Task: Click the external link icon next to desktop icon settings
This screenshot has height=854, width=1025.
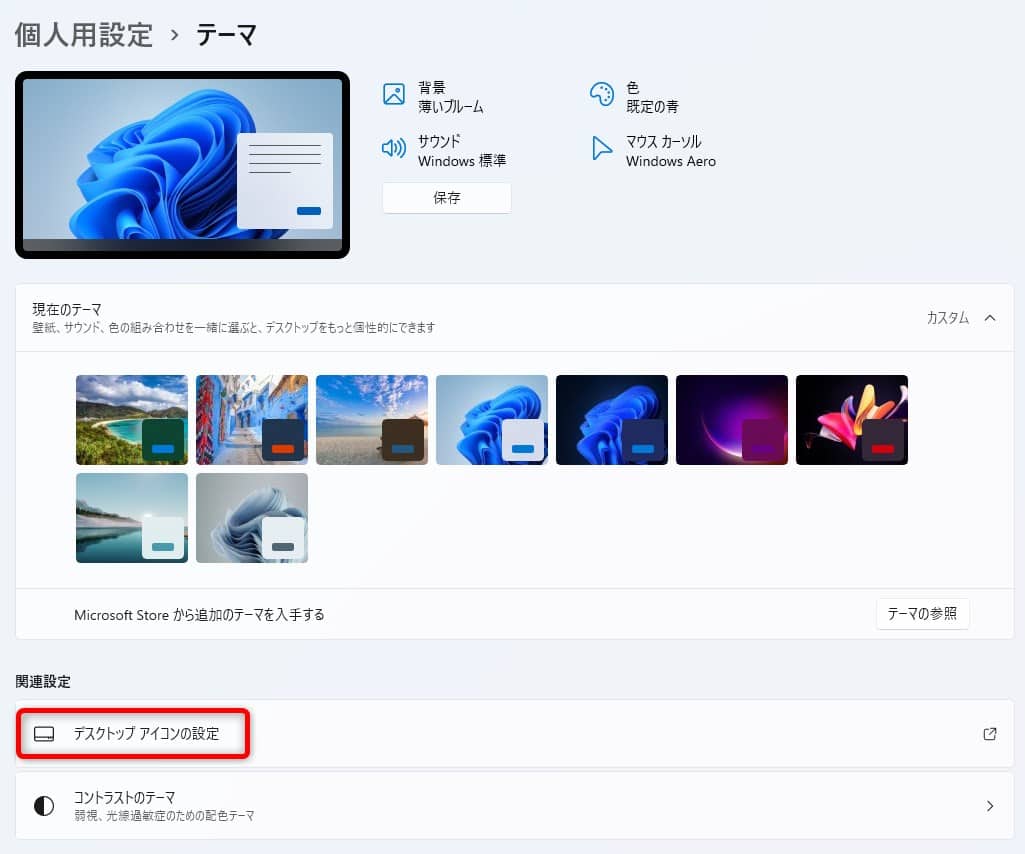Action: coord(989,733)
